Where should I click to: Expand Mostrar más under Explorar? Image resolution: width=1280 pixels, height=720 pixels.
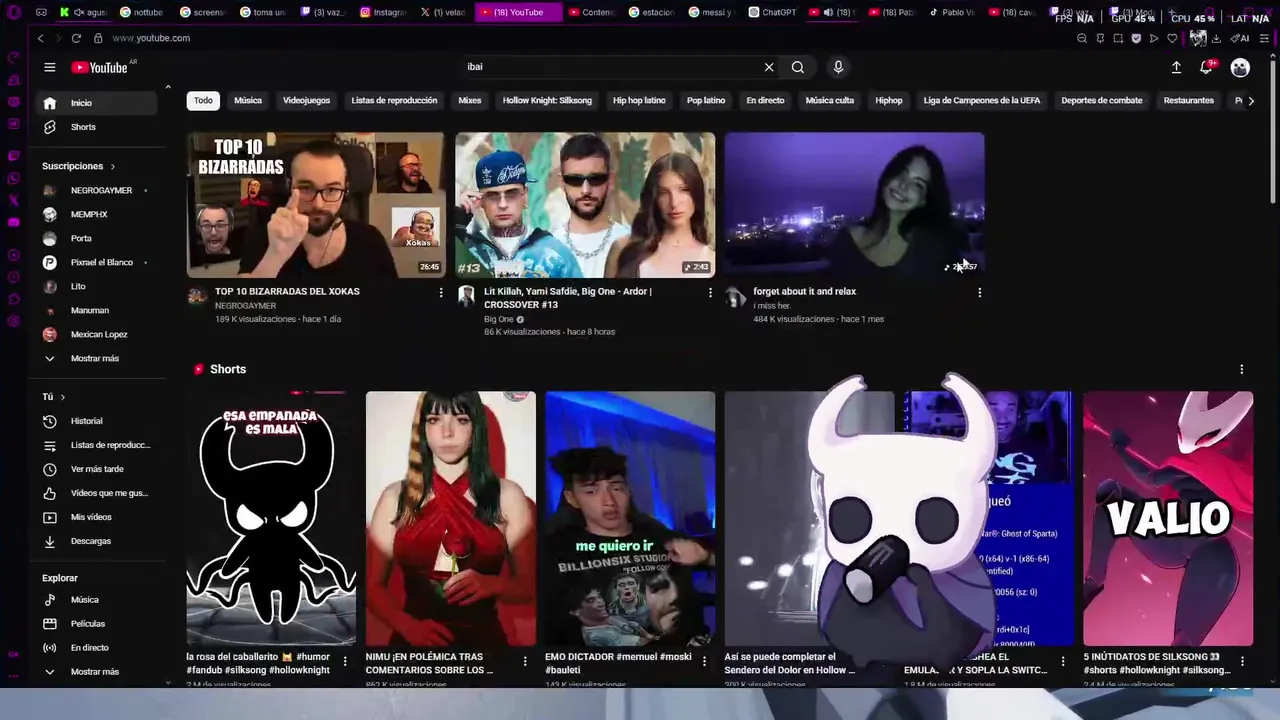tap(98, 672)
